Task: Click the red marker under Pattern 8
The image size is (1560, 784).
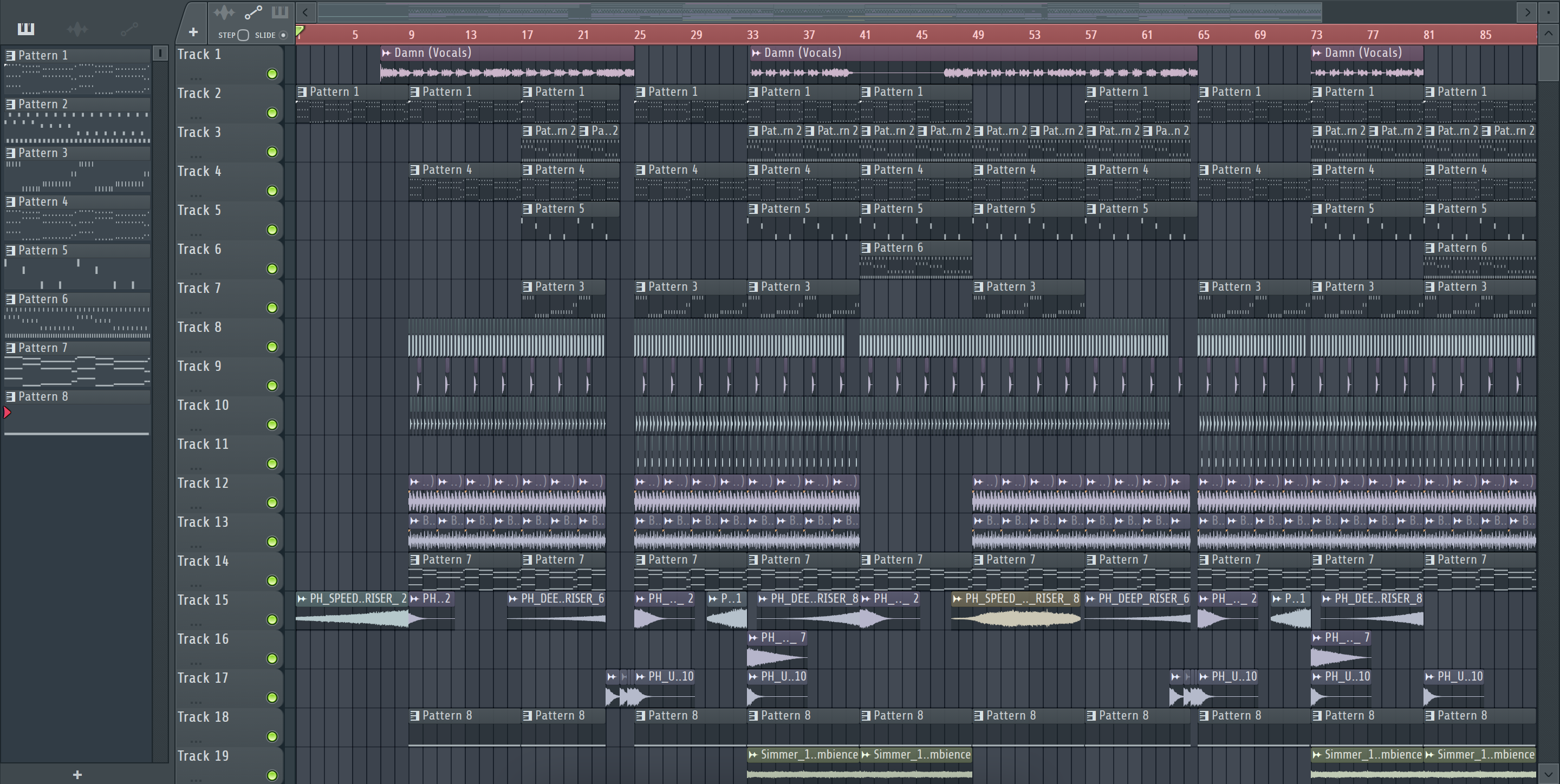Action: 7,413
